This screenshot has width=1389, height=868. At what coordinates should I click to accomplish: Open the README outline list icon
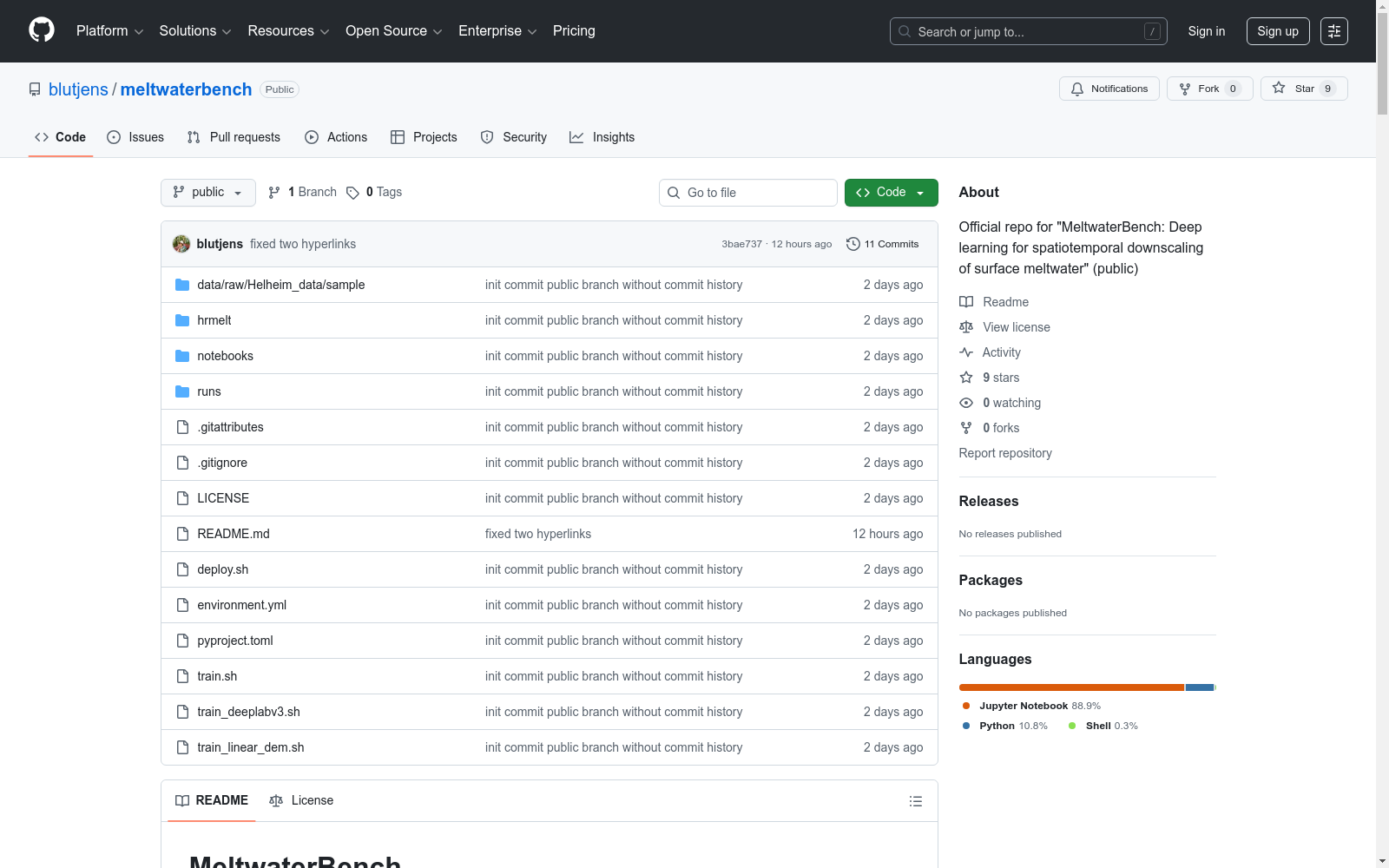coord(916,801)
